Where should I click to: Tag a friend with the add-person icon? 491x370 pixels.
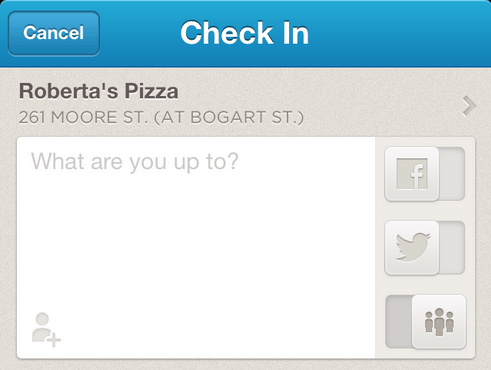pos(46,330)
